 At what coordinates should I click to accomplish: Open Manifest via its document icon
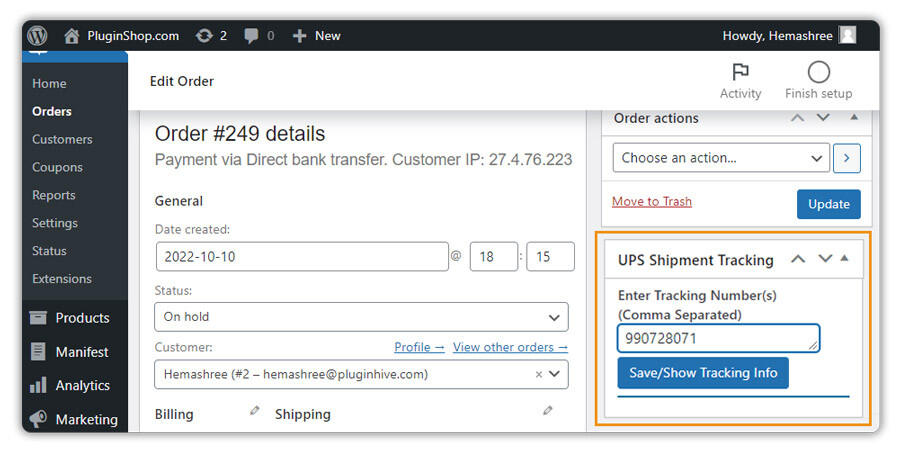(38, 352)
